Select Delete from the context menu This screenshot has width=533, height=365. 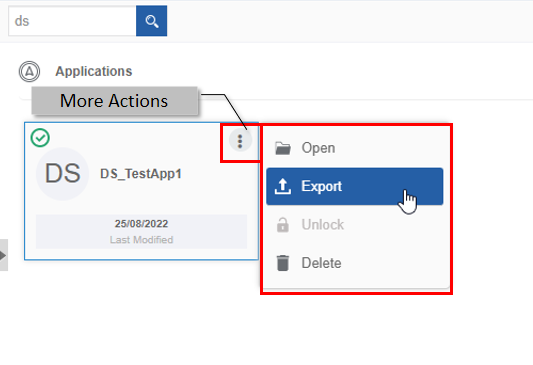(355, 263)
